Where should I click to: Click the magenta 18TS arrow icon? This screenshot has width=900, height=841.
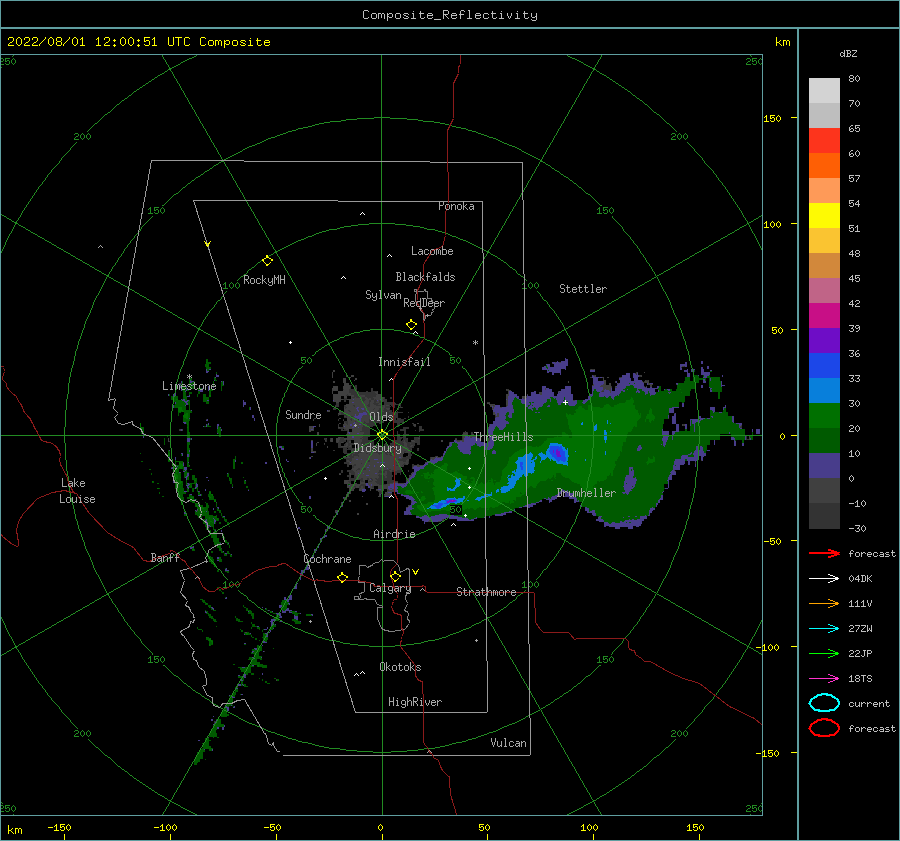[824, 679]
